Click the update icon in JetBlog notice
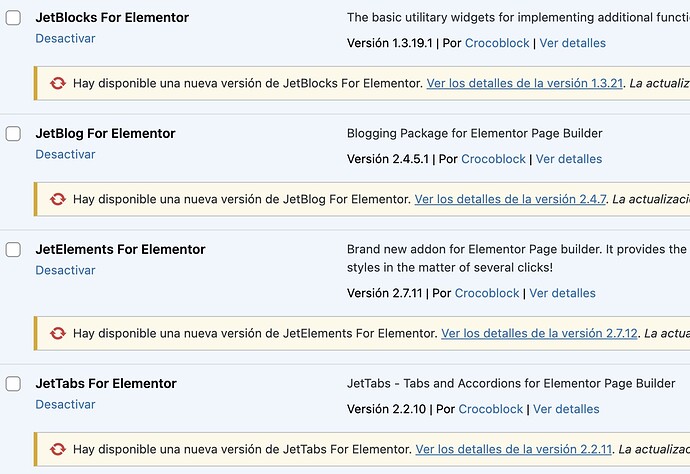This screenshot has width=690, height=474. tap(57, 199)
